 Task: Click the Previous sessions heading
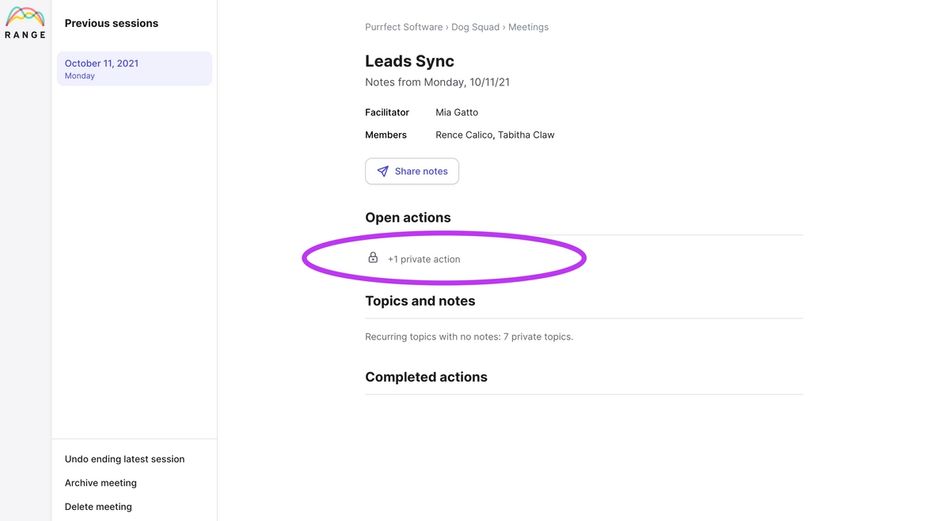click(111, 23)
